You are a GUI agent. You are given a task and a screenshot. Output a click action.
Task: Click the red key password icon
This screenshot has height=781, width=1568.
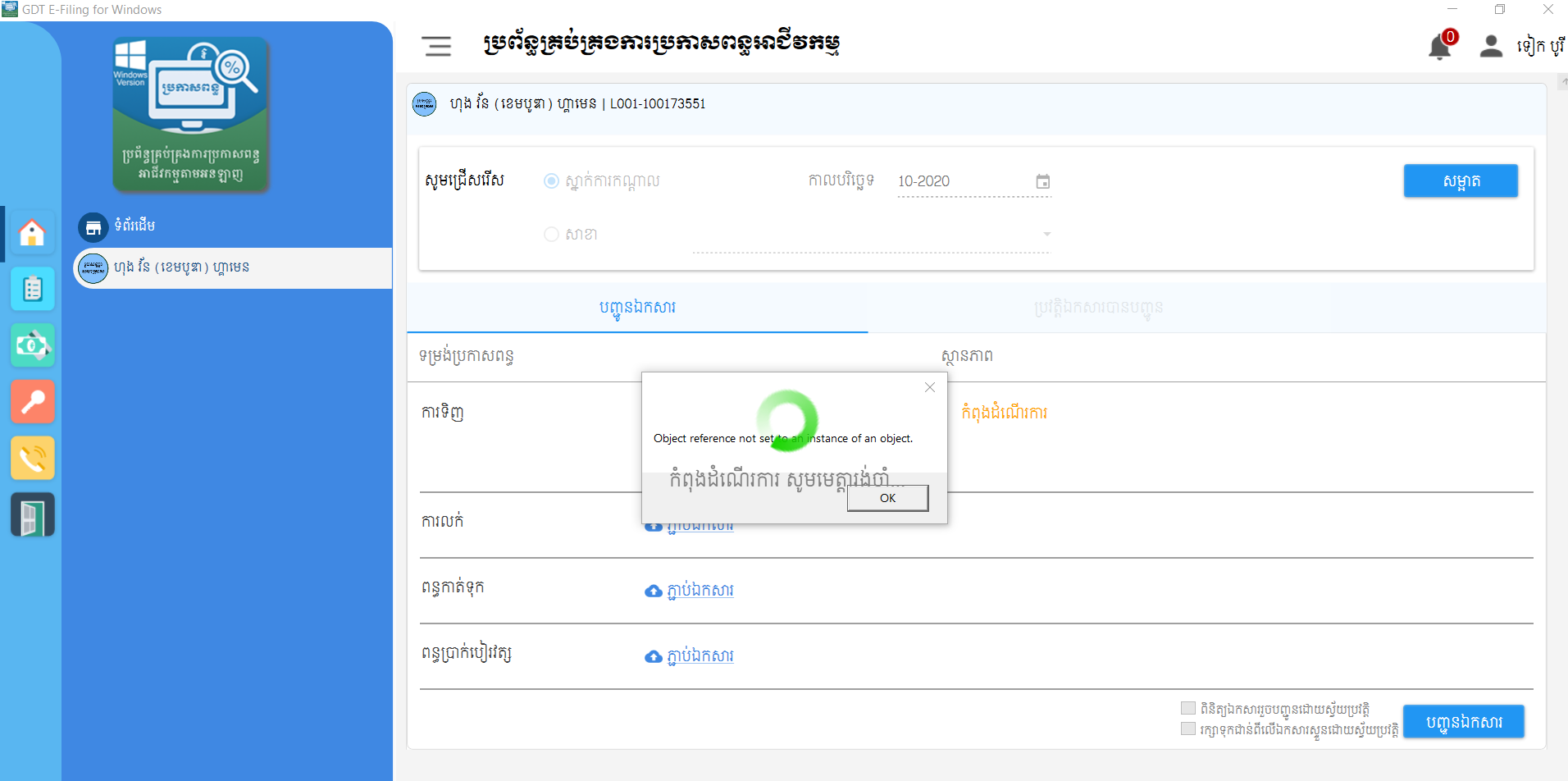click(32, 401)
